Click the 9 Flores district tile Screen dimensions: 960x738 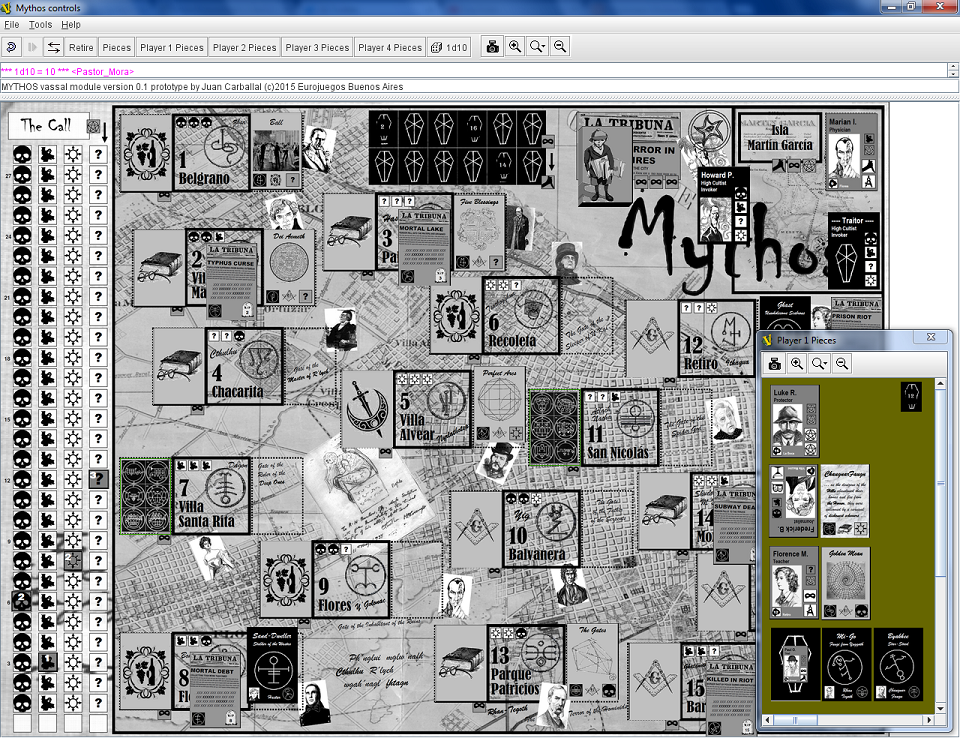[351, 579]
